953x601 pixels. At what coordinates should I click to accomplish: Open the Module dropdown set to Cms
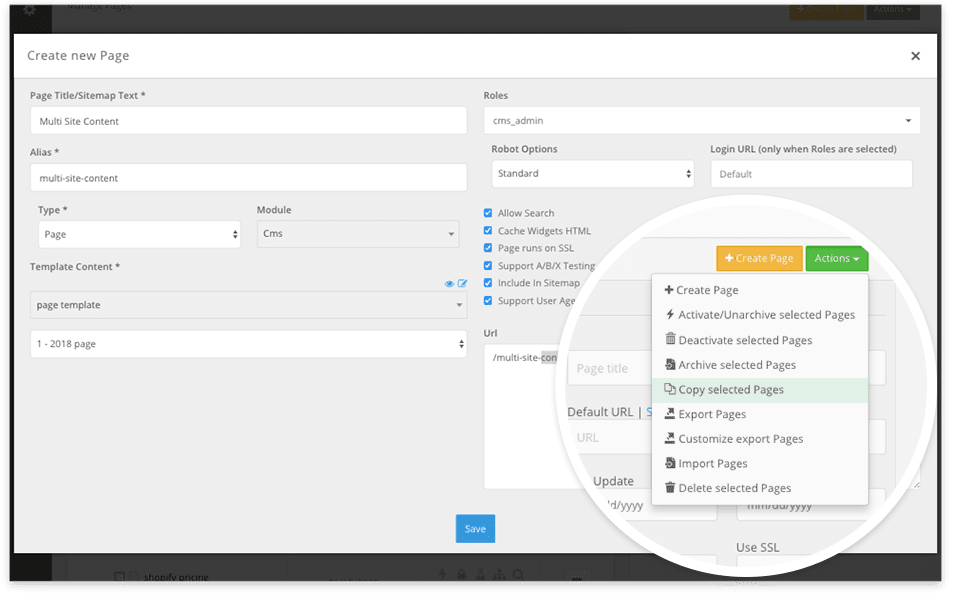click(357, 234)
